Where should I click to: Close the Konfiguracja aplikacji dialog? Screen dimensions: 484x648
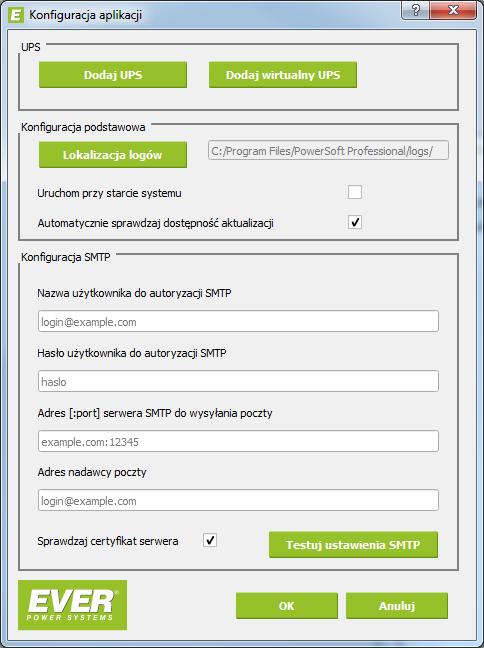click(453, 10)
